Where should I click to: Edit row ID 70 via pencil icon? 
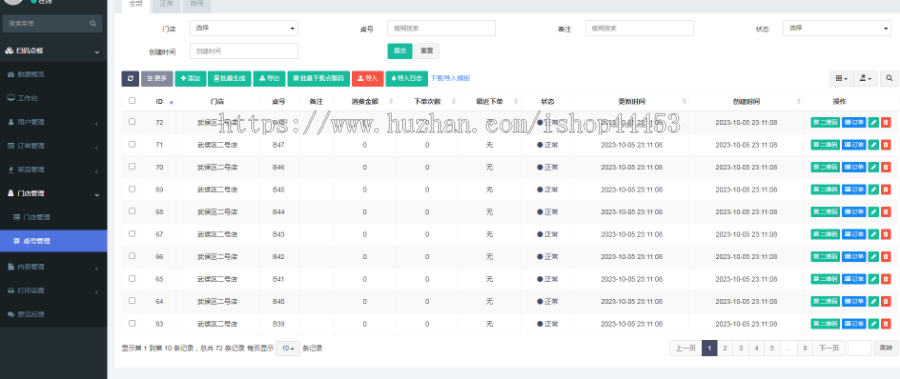[x=874, y=167]
